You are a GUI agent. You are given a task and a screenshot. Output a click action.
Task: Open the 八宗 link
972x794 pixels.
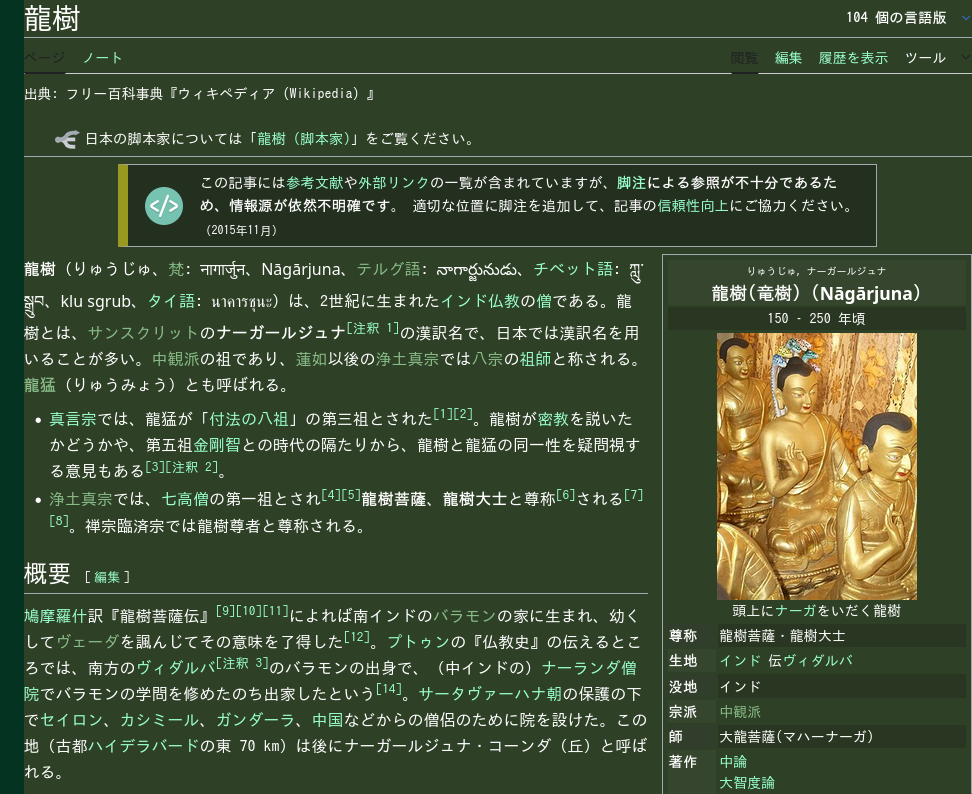pos(487,359)
